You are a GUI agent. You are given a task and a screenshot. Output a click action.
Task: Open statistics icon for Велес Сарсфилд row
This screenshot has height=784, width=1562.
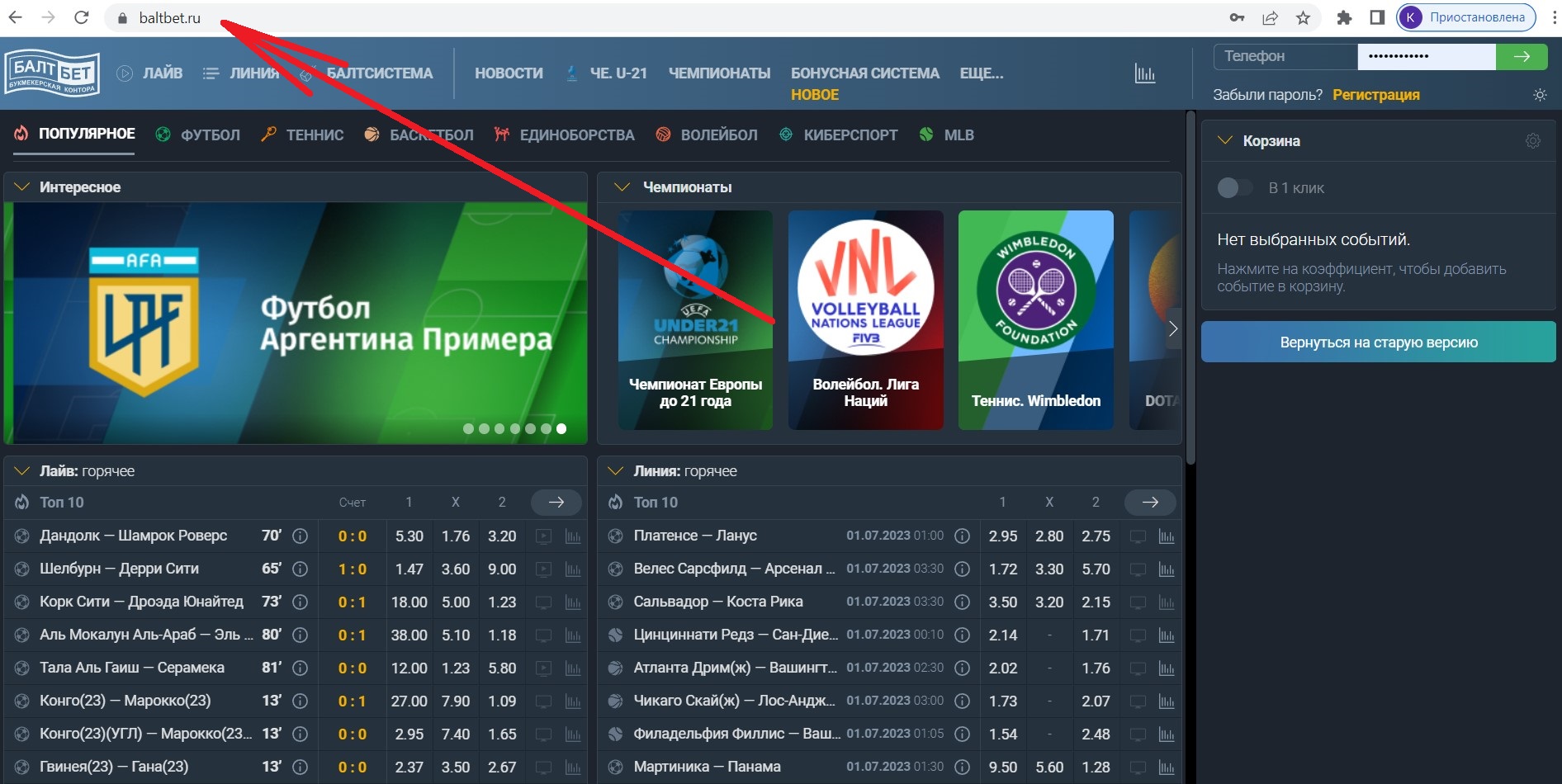1167,569
